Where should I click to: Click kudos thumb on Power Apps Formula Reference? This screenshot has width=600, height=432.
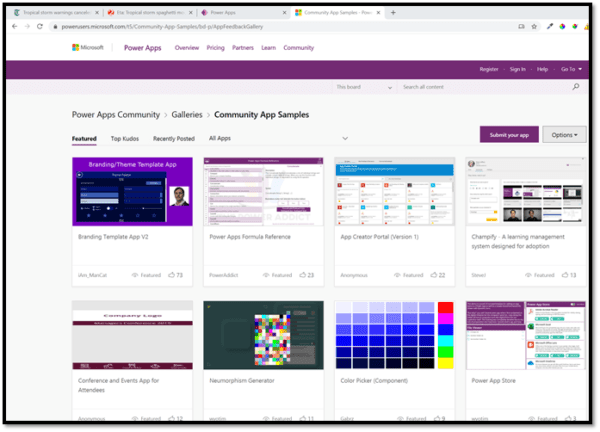point(303,275)
